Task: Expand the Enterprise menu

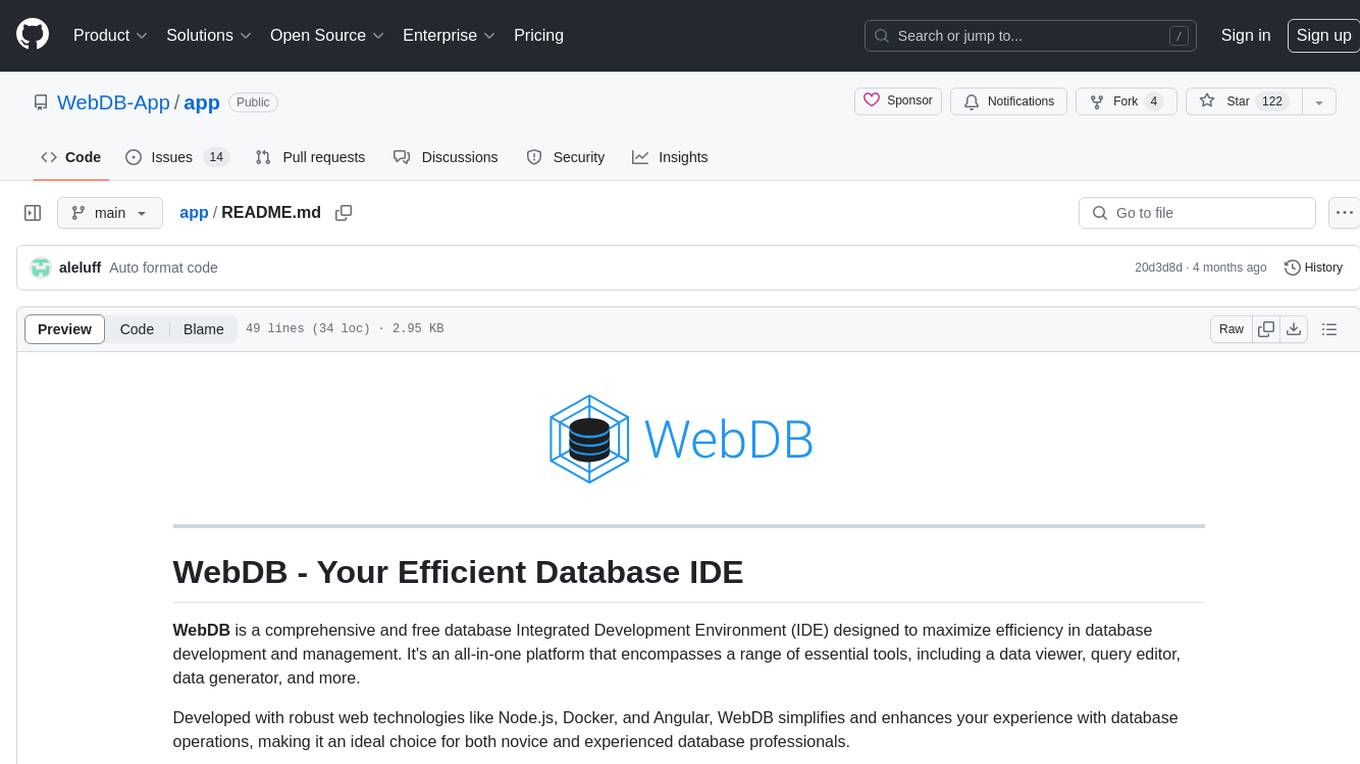Action: 449,35
